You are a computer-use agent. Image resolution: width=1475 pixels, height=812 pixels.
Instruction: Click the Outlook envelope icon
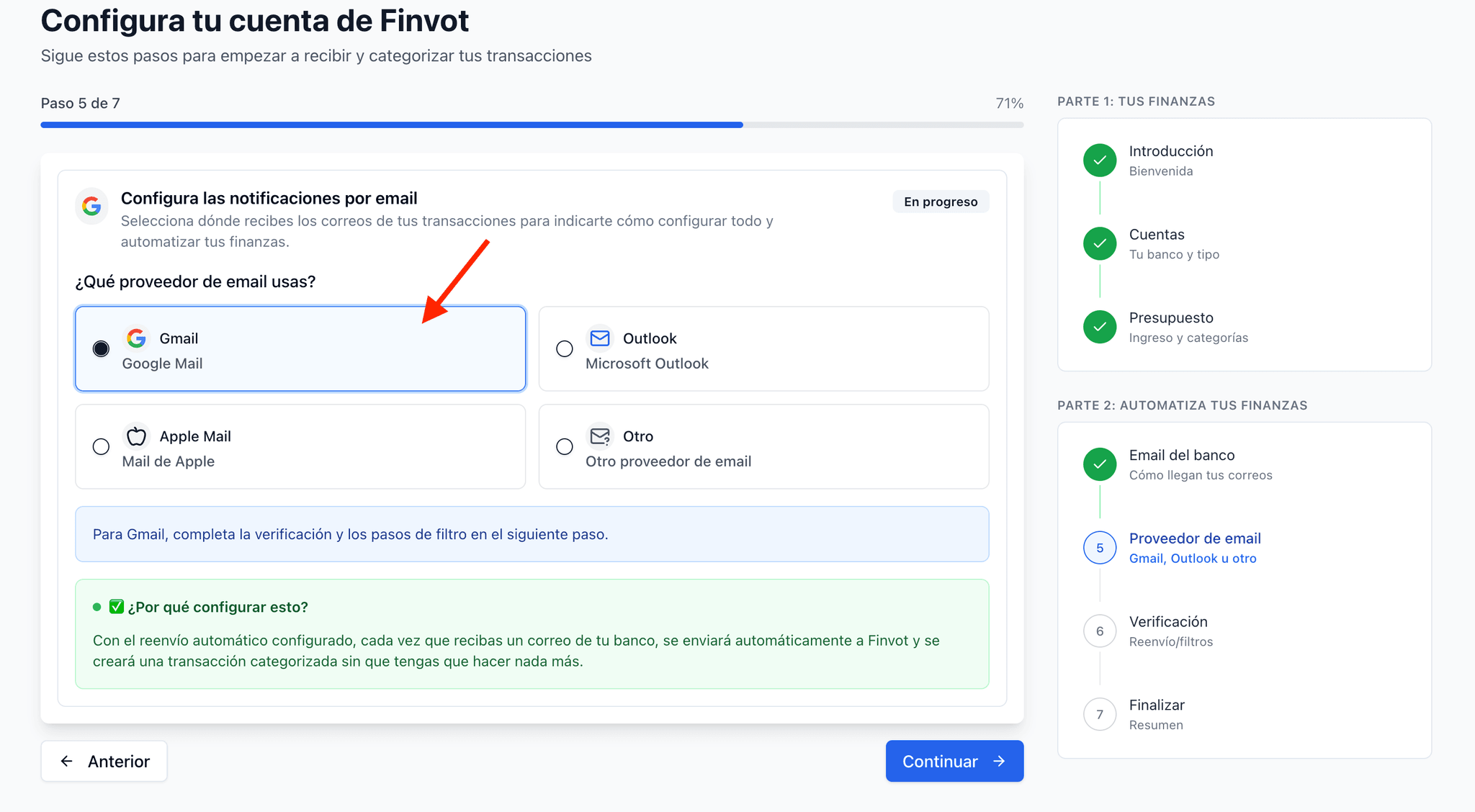point(600,338)
